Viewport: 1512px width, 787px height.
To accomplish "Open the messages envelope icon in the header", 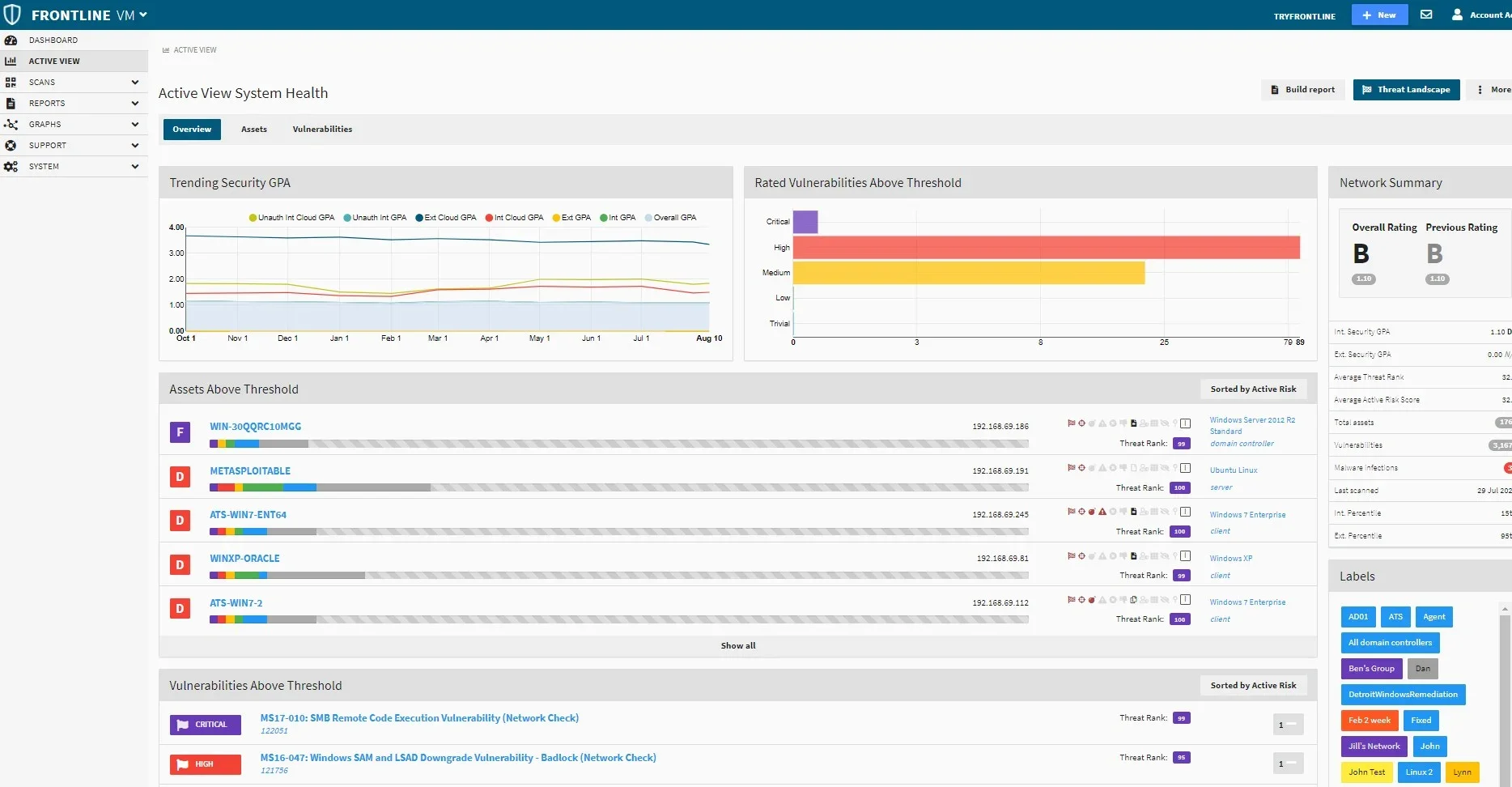I will point(1426,14).
